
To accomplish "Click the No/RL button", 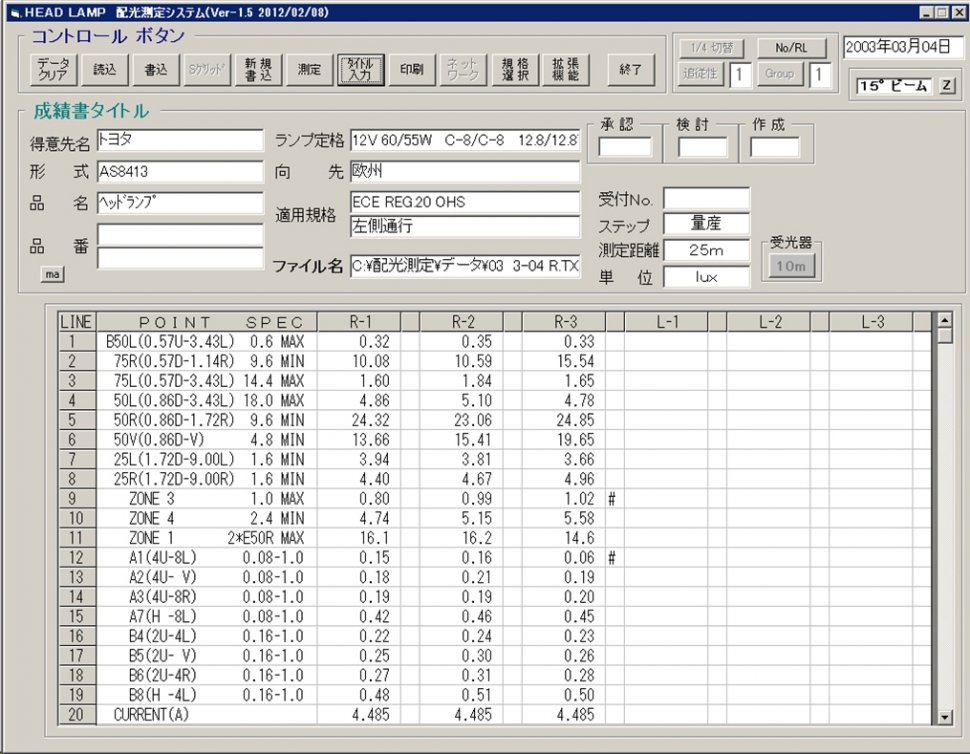I will (x=792, y=48).
